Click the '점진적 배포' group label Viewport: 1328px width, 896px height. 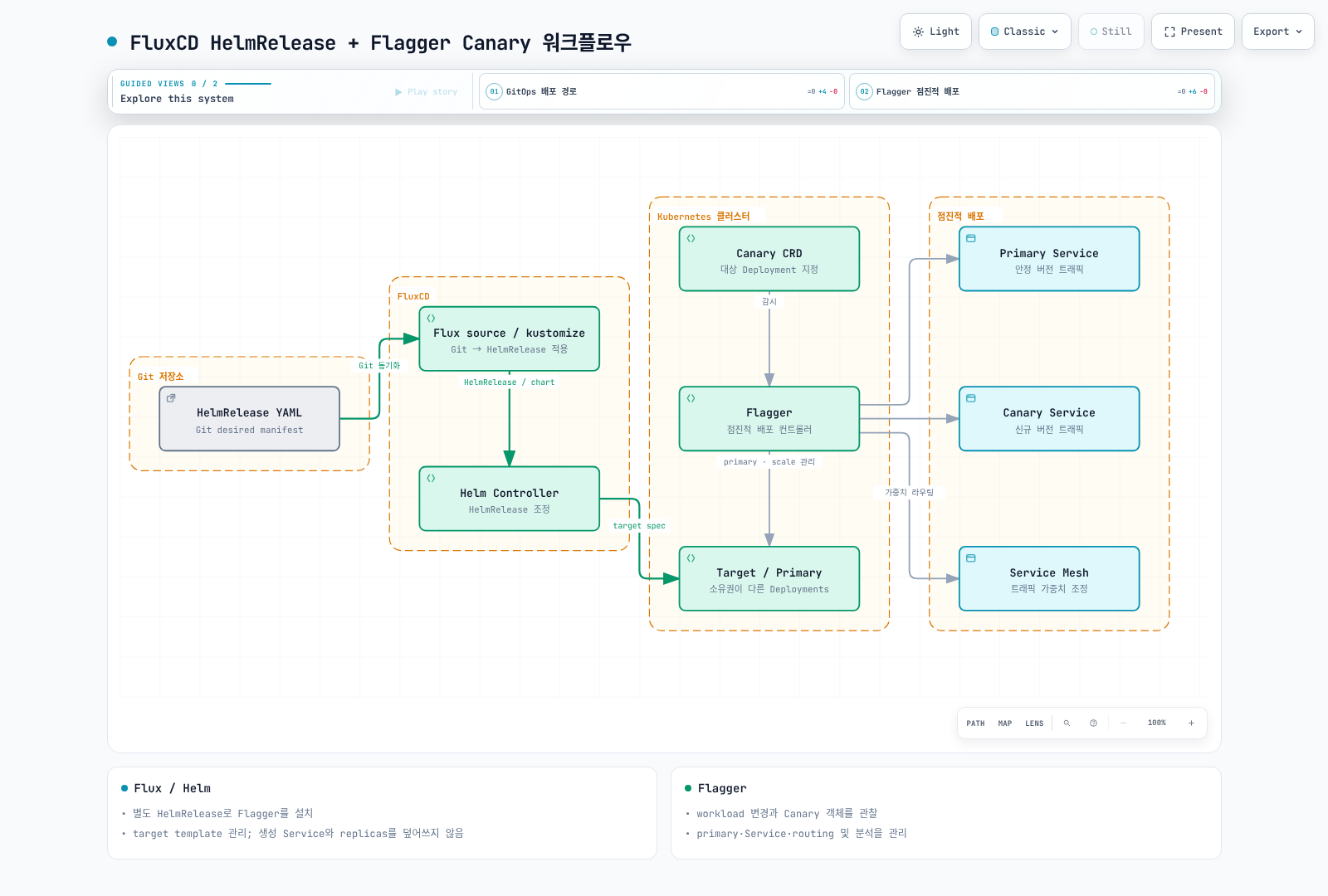point(960,217)
